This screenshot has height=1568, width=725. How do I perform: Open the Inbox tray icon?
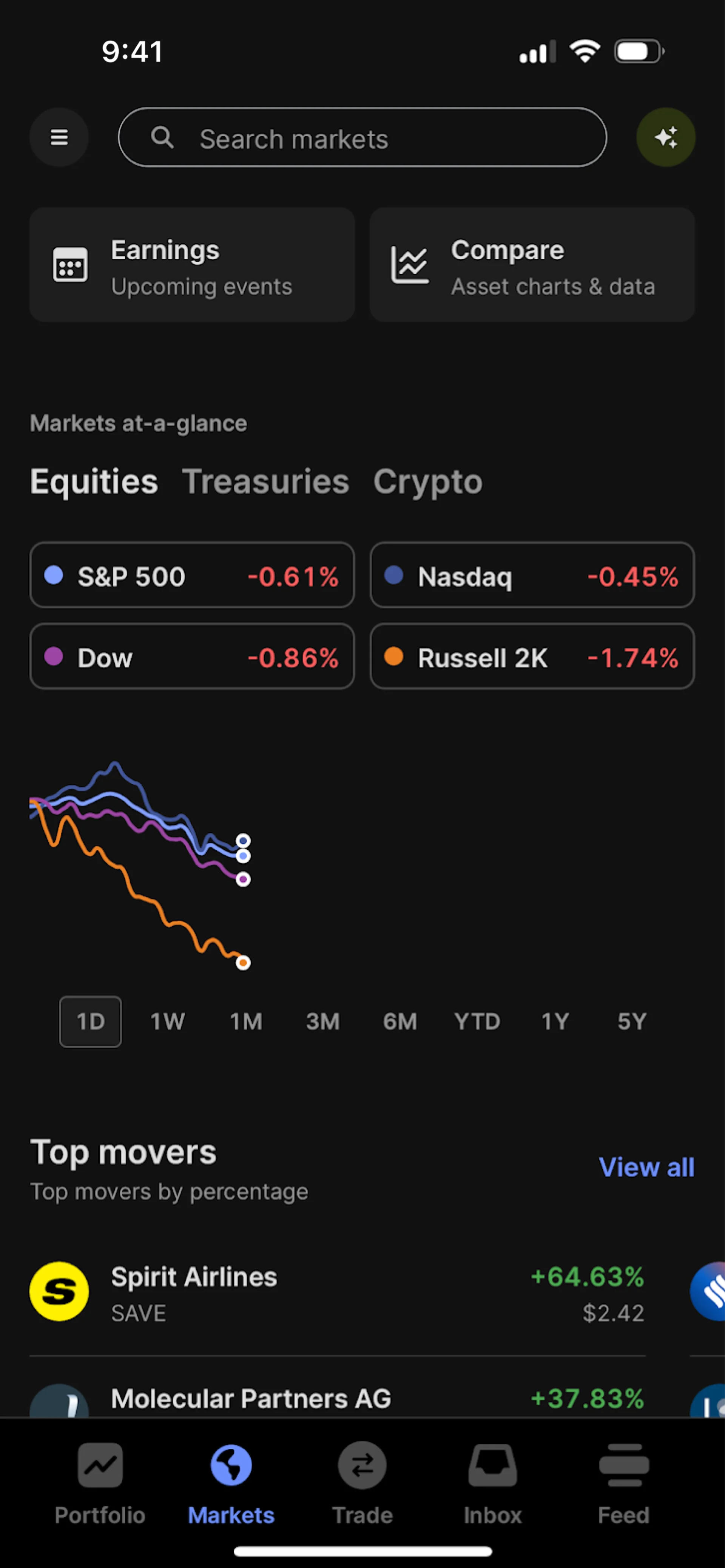coord(492,1466)
